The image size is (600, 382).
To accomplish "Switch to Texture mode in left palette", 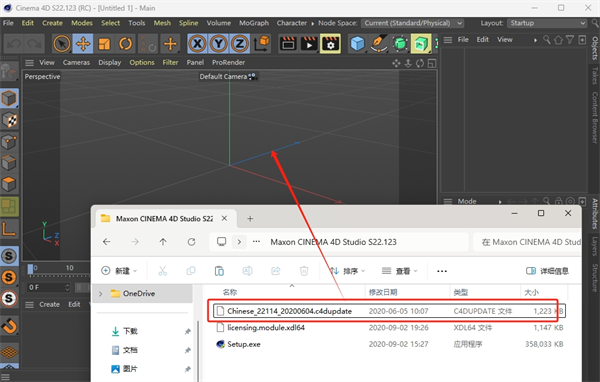I will click(9, 120).
